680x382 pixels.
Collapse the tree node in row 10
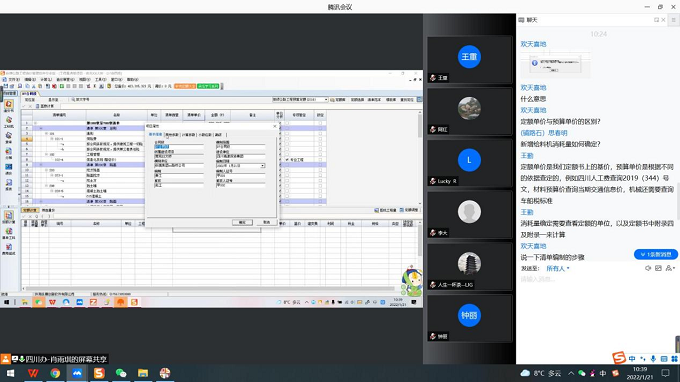pyautogui.click(x=46, y=170)
